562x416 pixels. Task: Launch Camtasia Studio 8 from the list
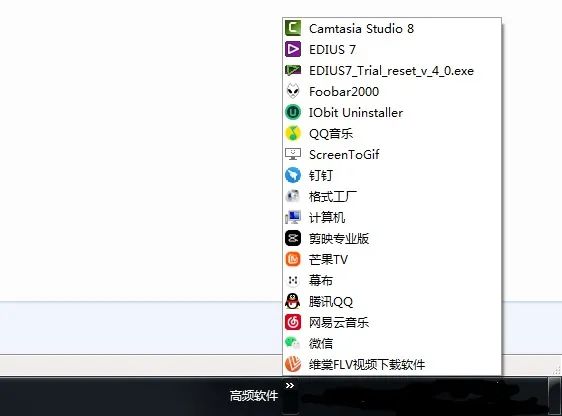pos(392,28)
